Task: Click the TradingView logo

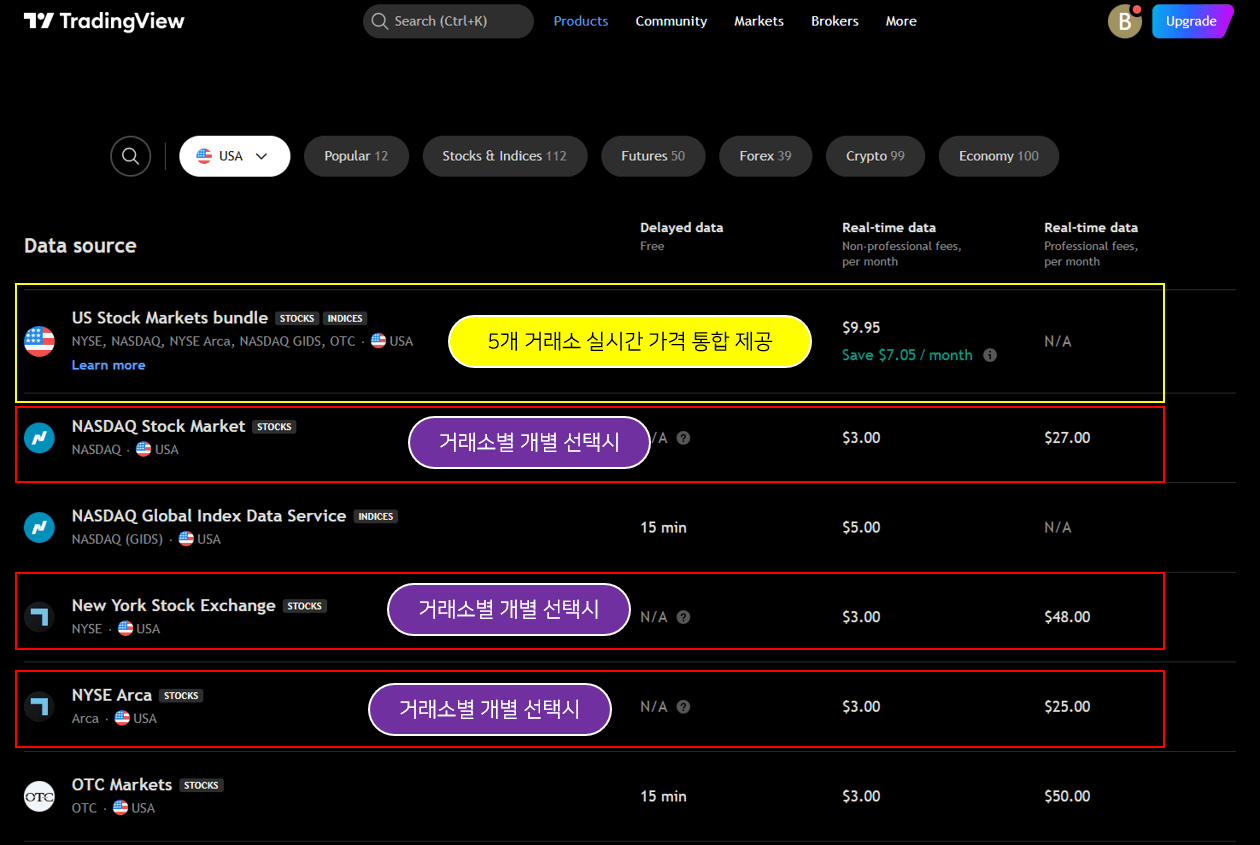Action: pos(104,21)
